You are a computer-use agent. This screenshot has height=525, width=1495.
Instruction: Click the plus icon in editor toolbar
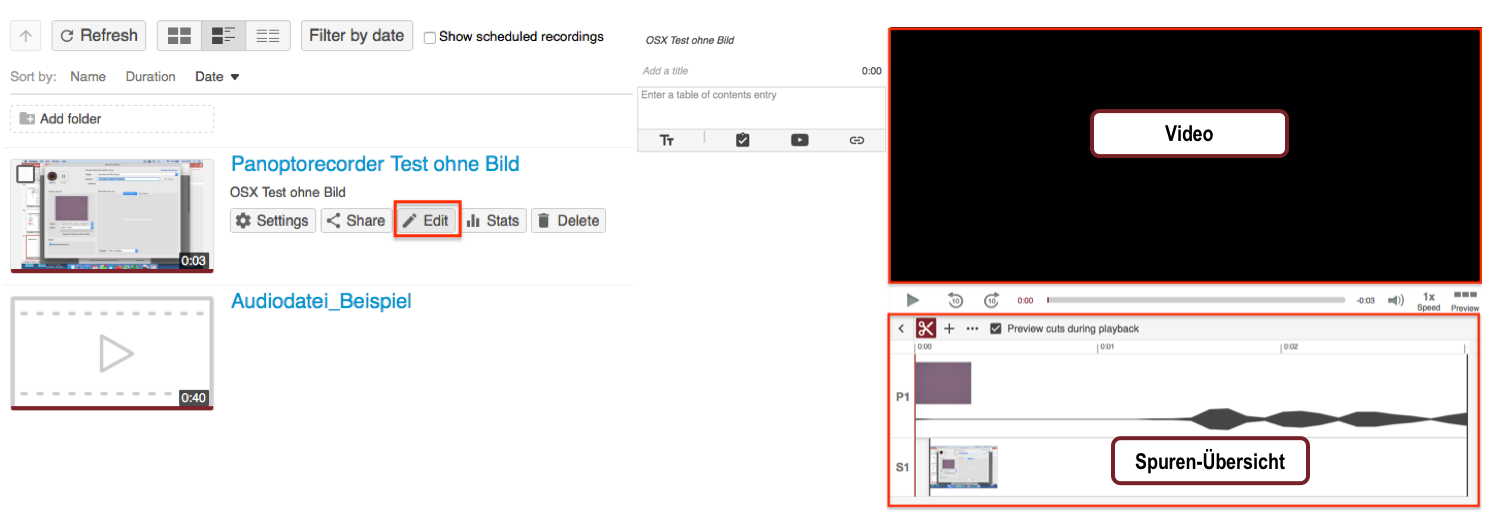pos(949,328)
